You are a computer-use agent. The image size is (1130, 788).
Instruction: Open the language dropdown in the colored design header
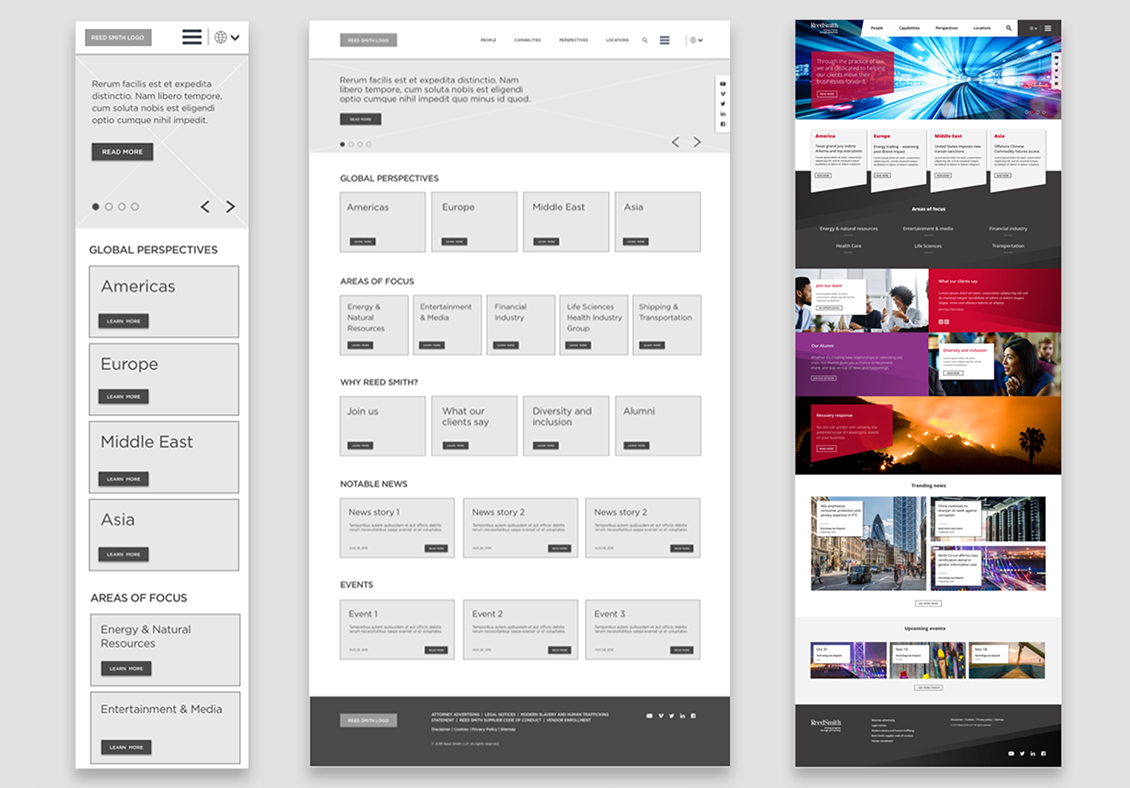point(1033,28)
